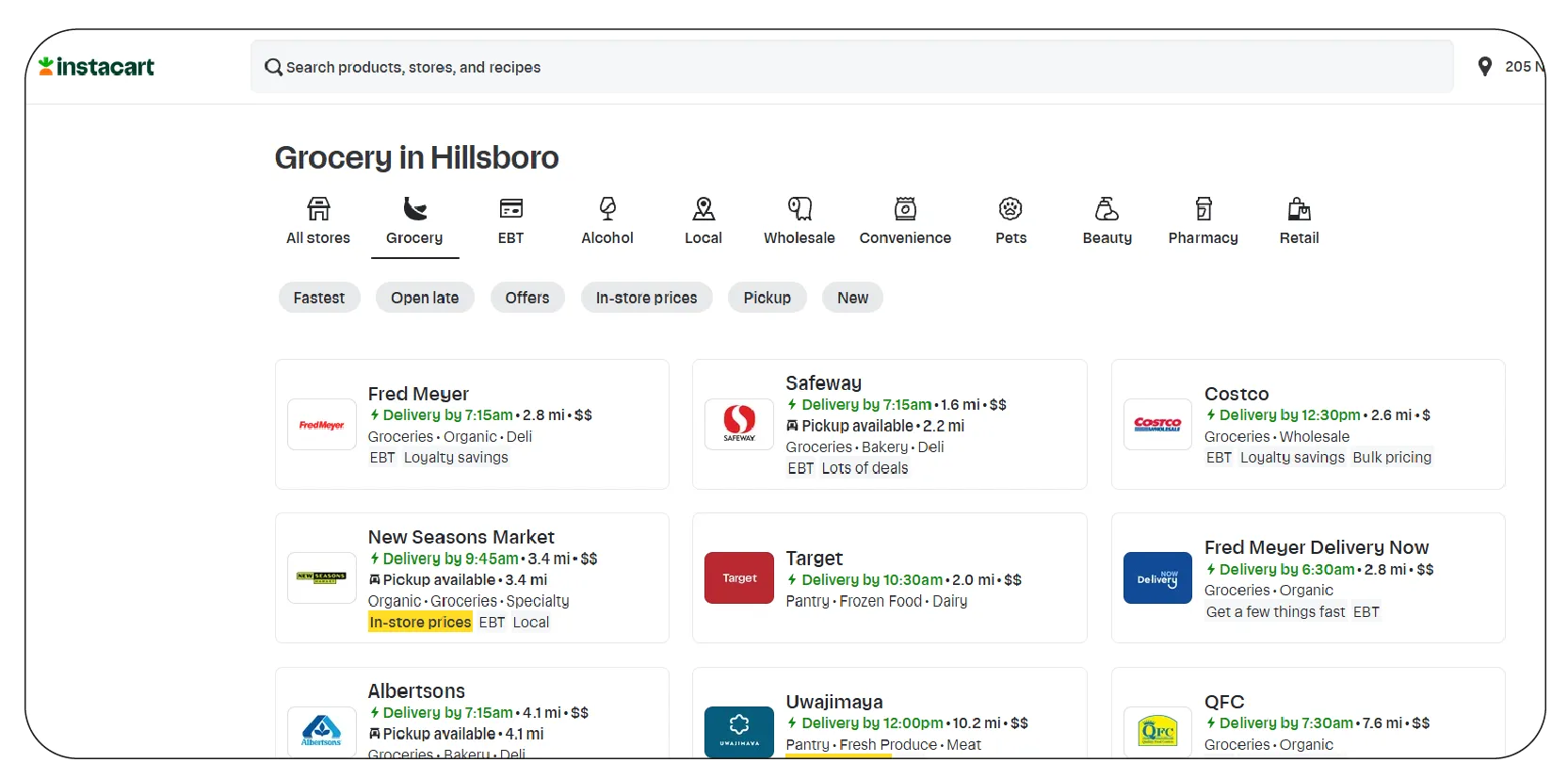Click Delivery by 10:30am on Target
This screenshot has height=779, width=1568.
(x=872, y=580)
